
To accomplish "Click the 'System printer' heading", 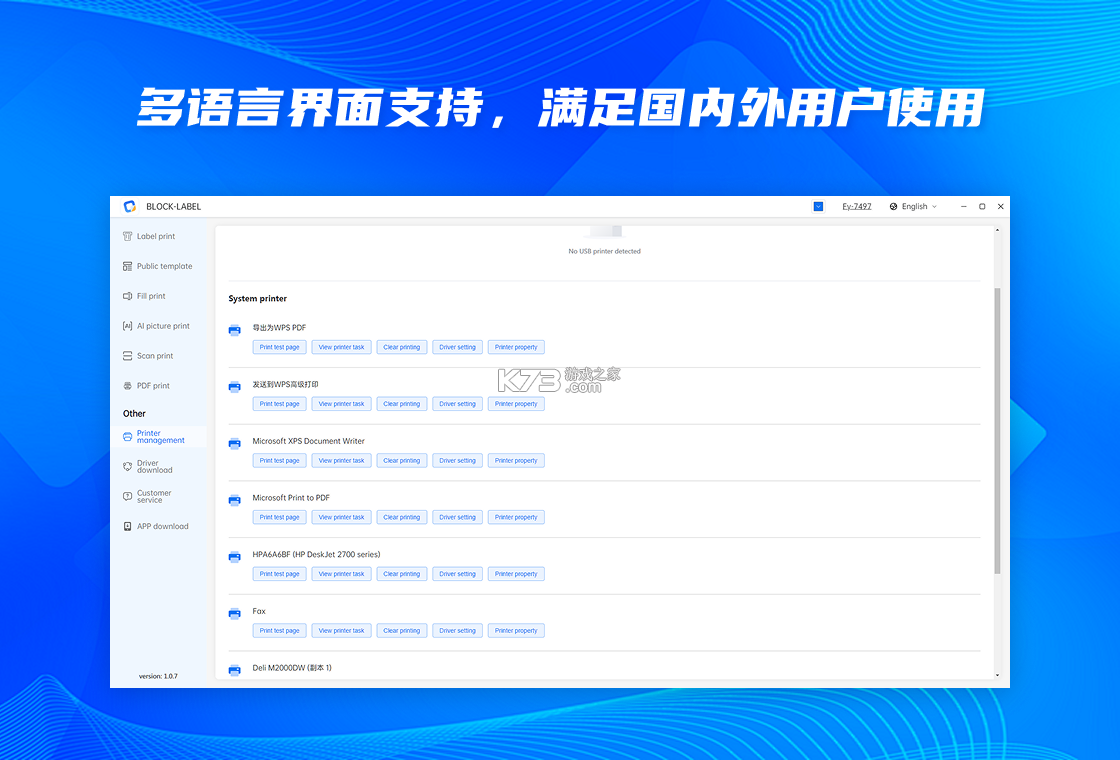I will pyautogui.click(x=258, y=299).
